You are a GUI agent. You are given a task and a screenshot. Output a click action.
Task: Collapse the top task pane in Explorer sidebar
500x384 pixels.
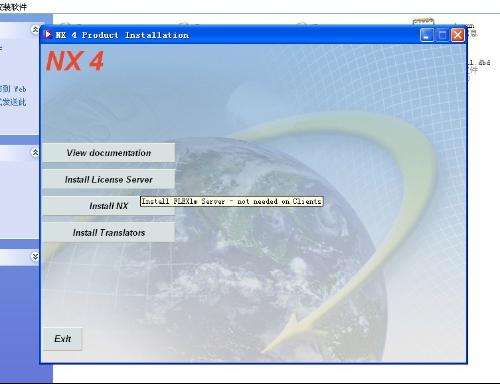[35, 30]
